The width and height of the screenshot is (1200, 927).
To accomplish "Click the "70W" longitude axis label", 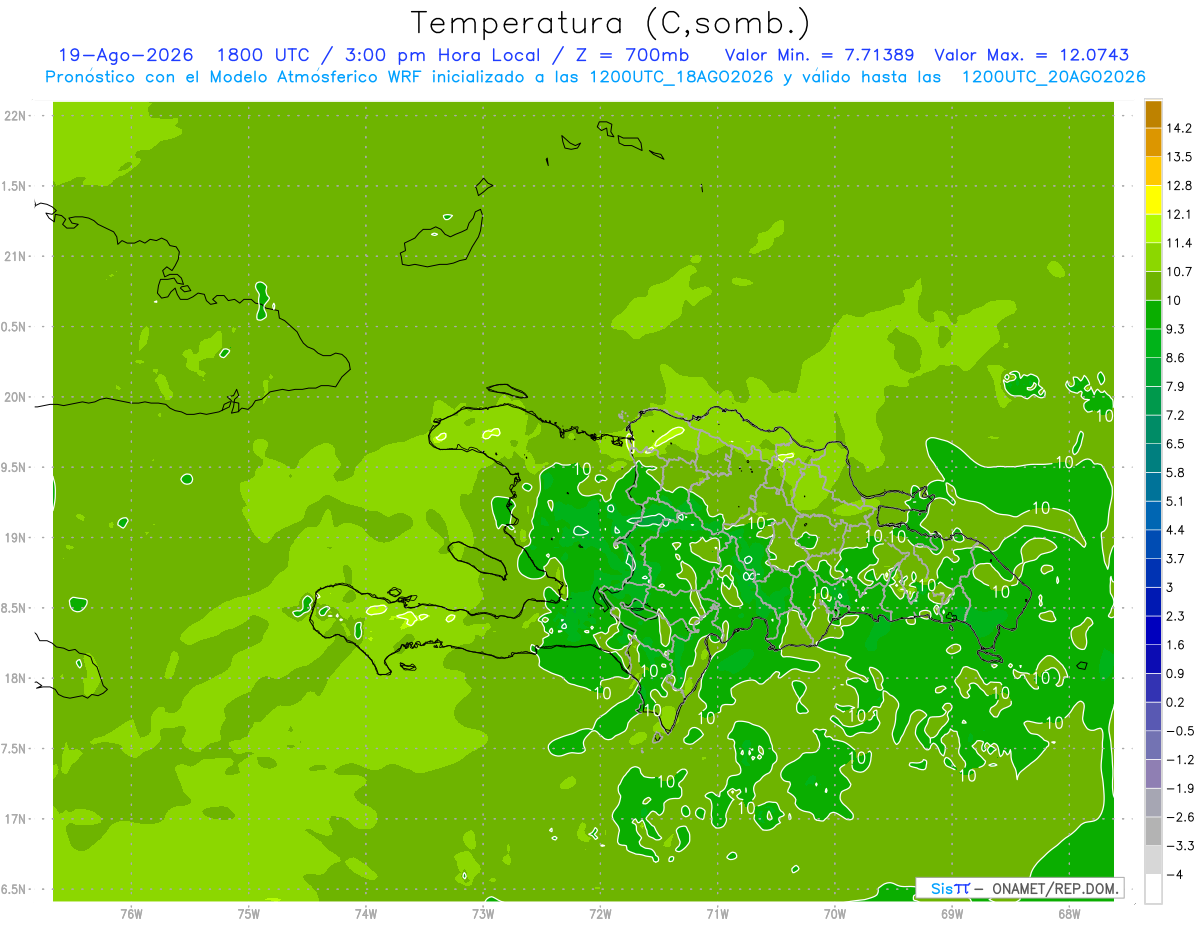I will tap(835, 913).
